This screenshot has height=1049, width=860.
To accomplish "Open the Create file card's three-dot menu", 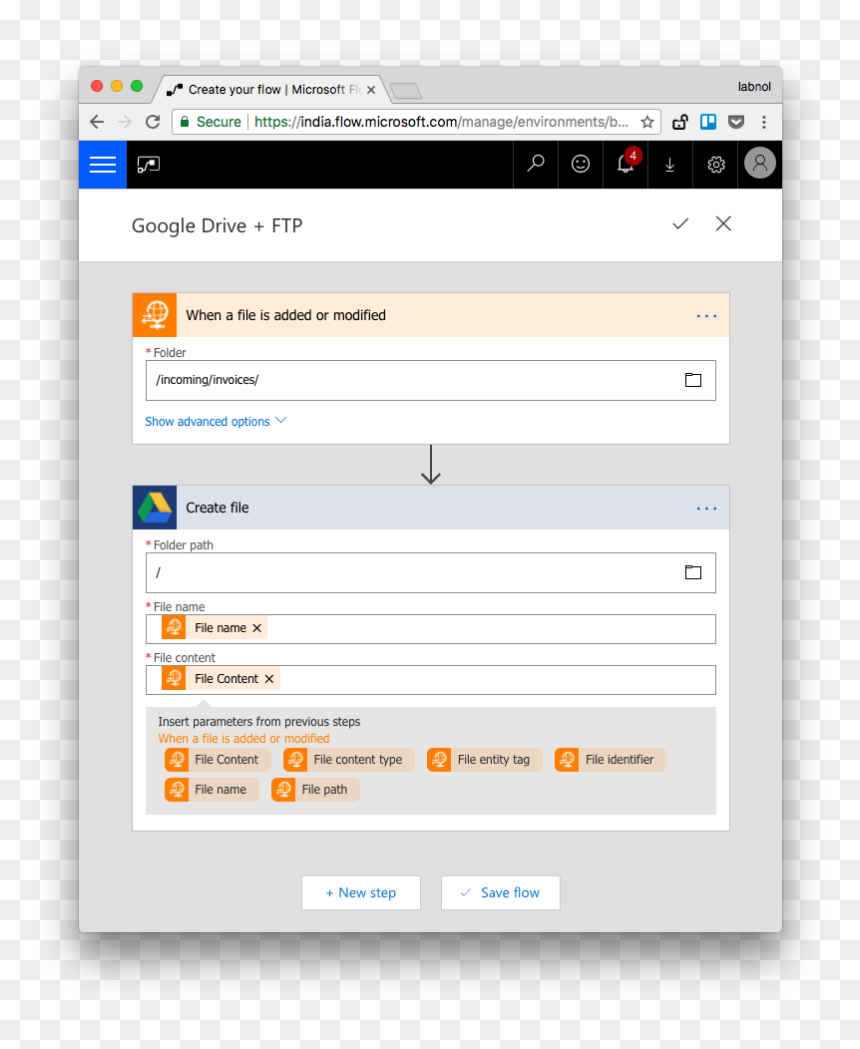I will pyautogui.click(x=706, y=508).
